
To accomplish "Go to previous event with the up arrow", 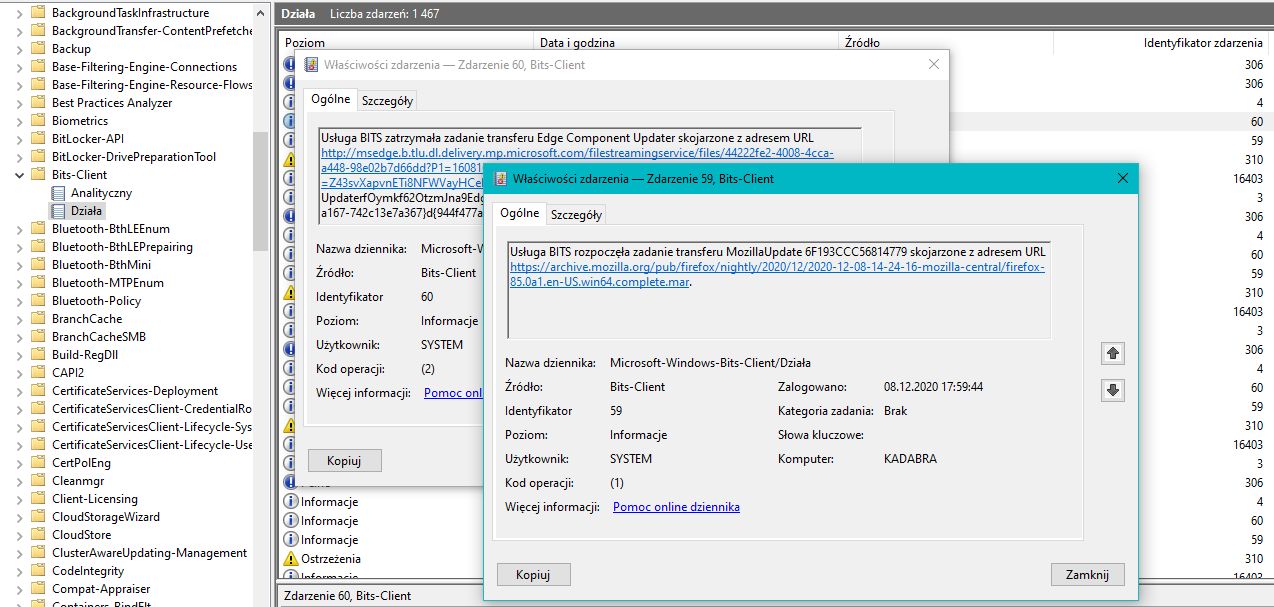I will tap(1112, 353).
